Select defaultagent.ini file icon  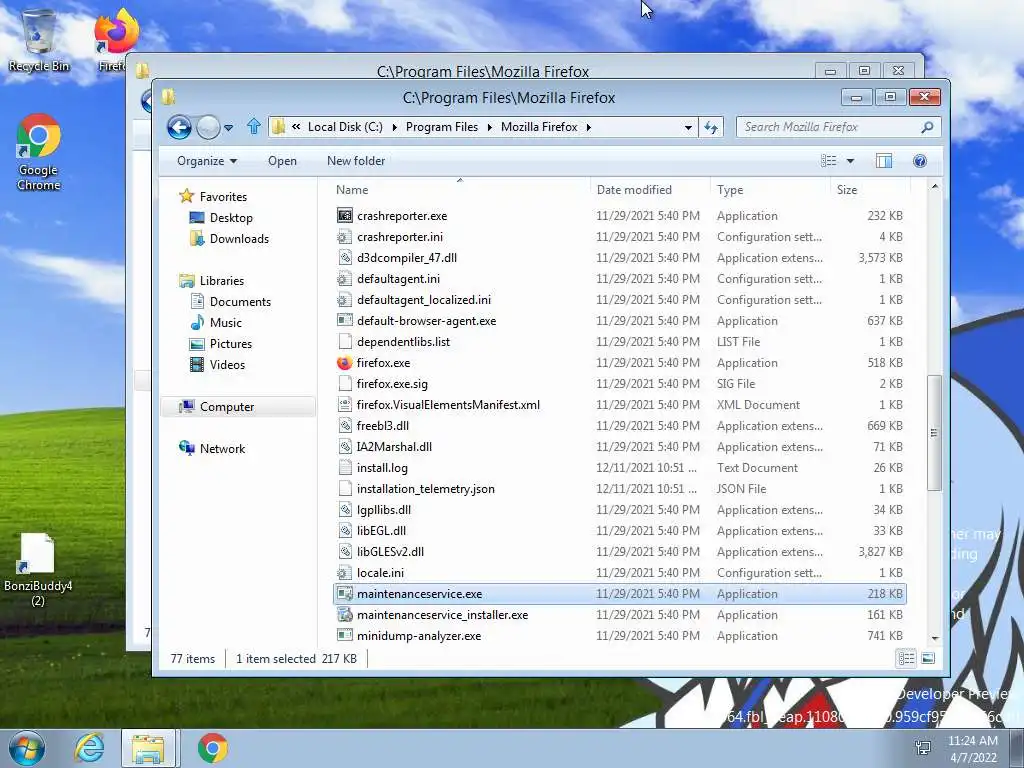coord(344,278)
